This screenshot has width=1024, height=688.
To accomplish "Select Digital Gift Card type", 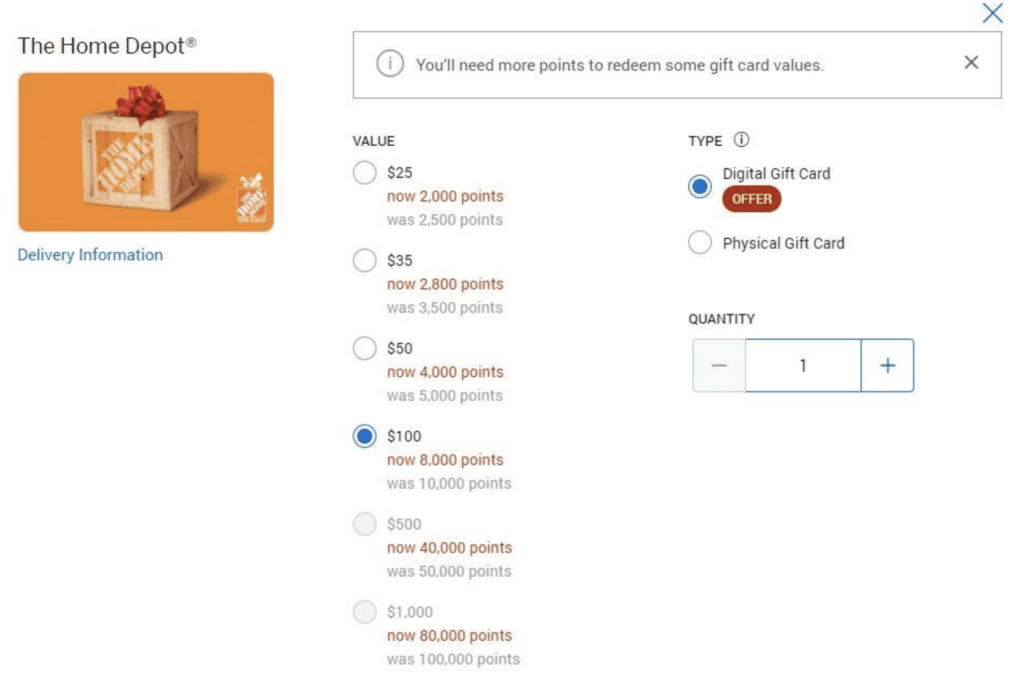I will point(701,186).
